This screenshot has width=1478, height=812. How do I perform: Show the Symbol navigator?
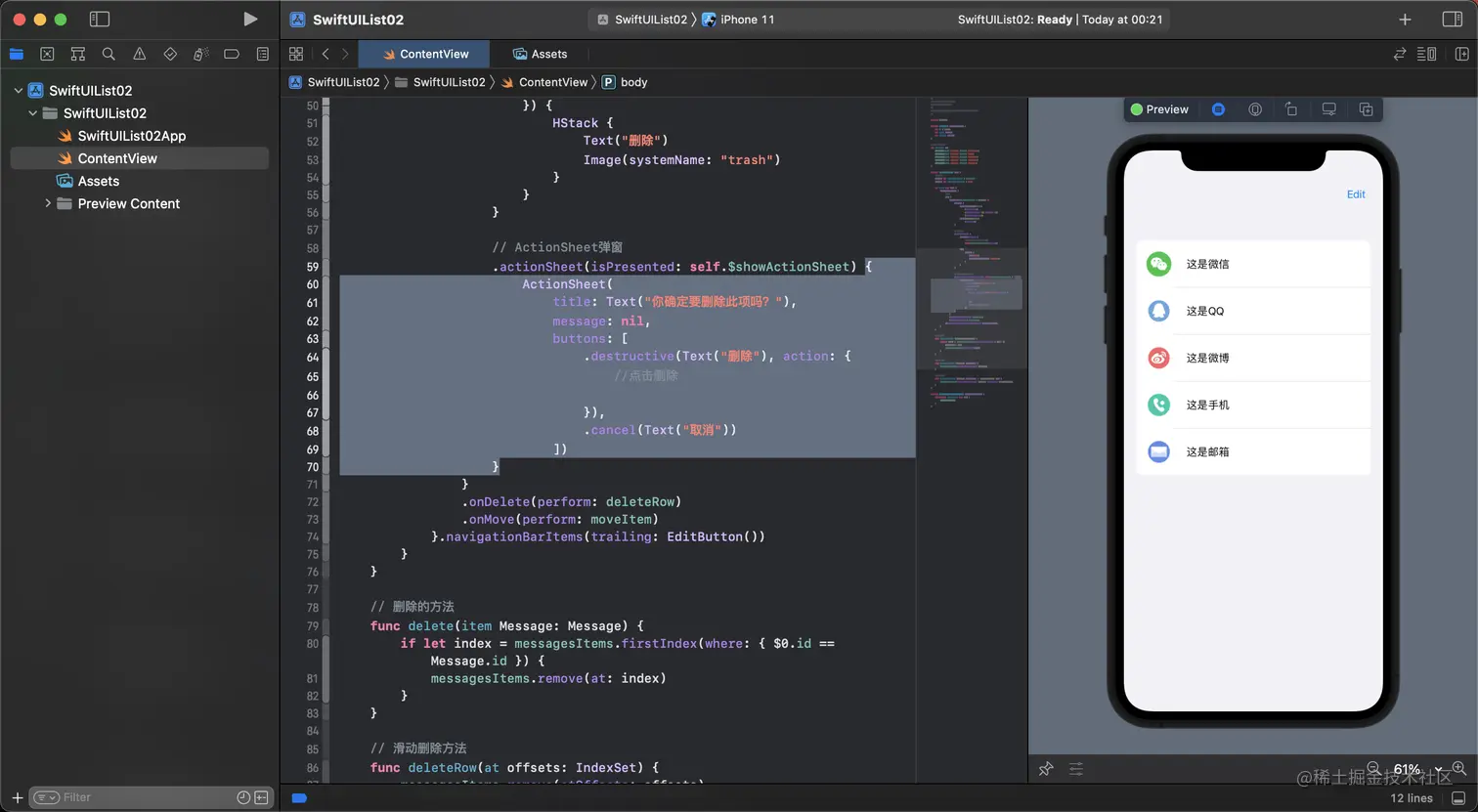pos(78,54)
